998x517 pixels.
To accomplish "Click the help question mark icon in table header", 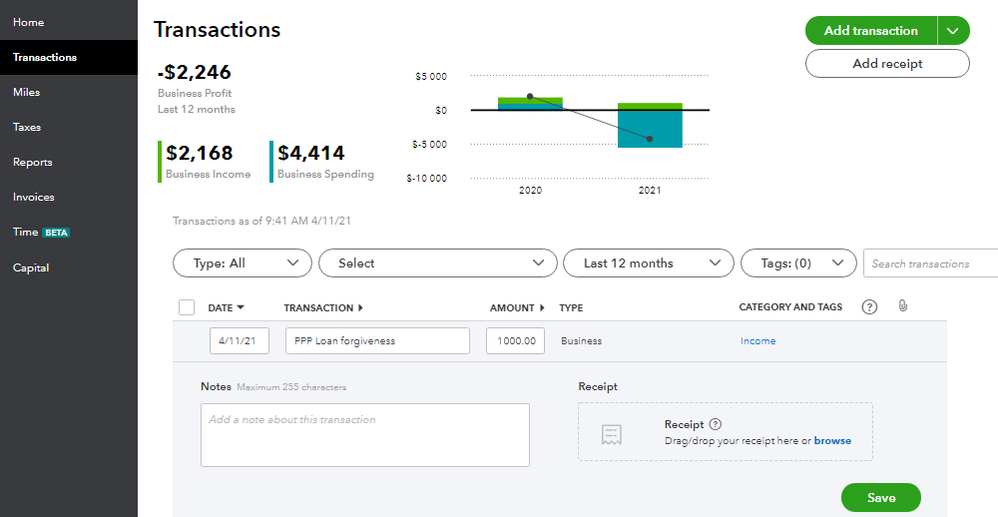I will pyautogui.click(x=869, y=307).
